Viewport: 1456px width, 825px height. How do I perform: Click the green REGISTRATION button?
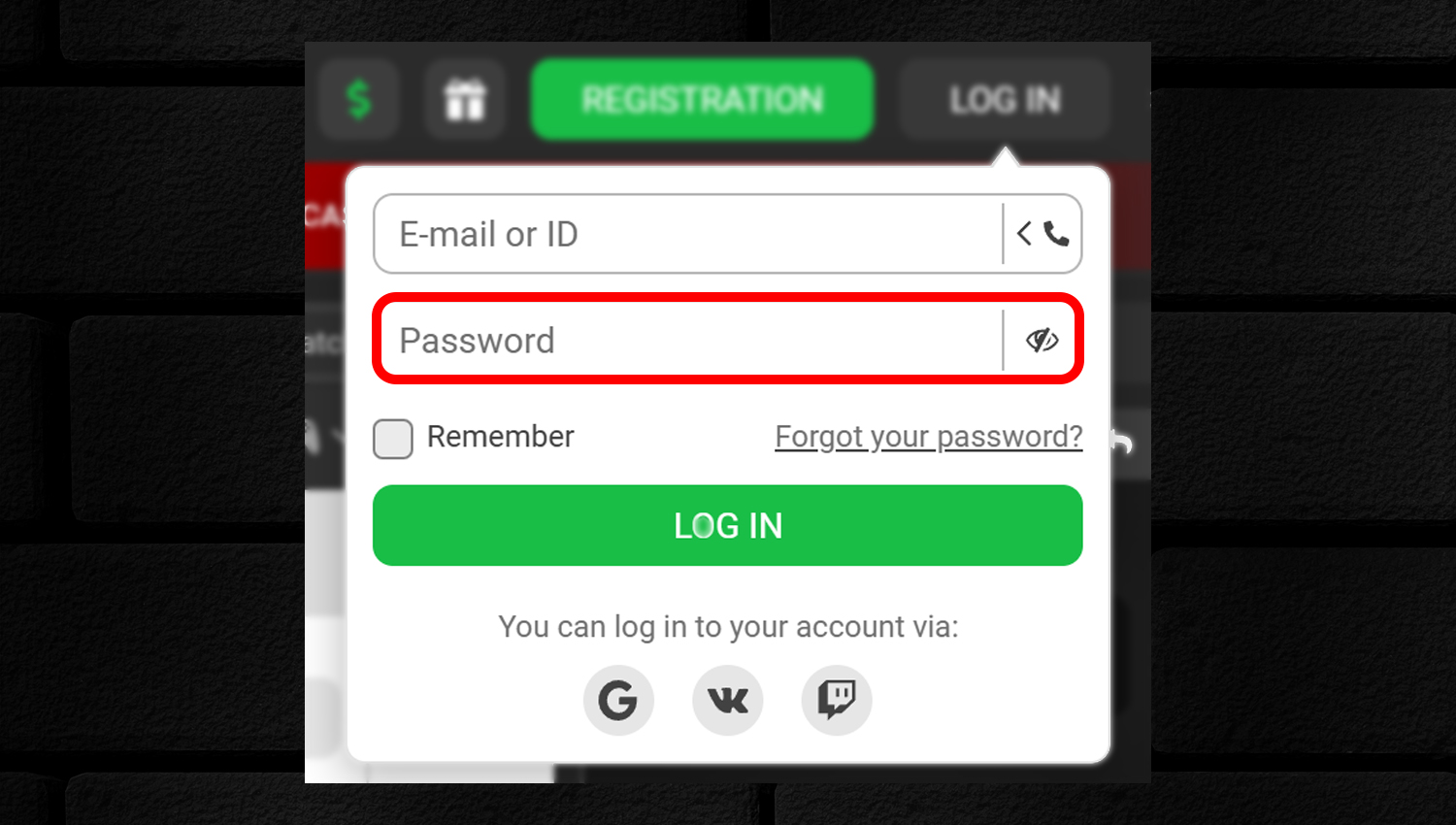(702, 99)
